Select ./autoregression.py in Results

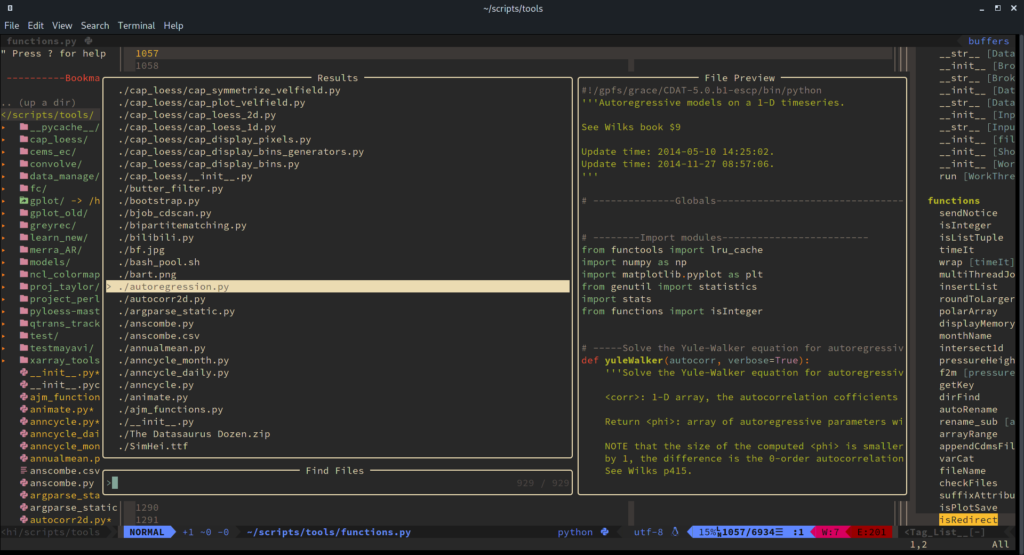338,287
